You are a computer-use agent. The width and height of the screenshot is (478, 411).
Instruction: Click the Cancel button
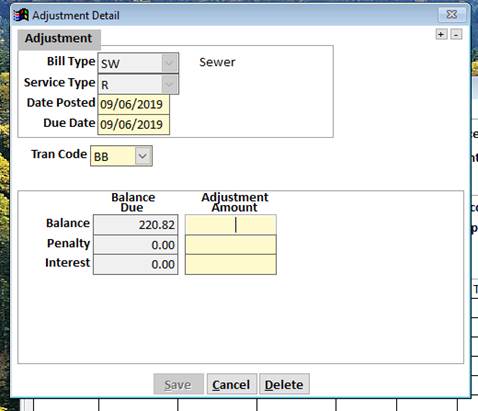coord(232,384)
